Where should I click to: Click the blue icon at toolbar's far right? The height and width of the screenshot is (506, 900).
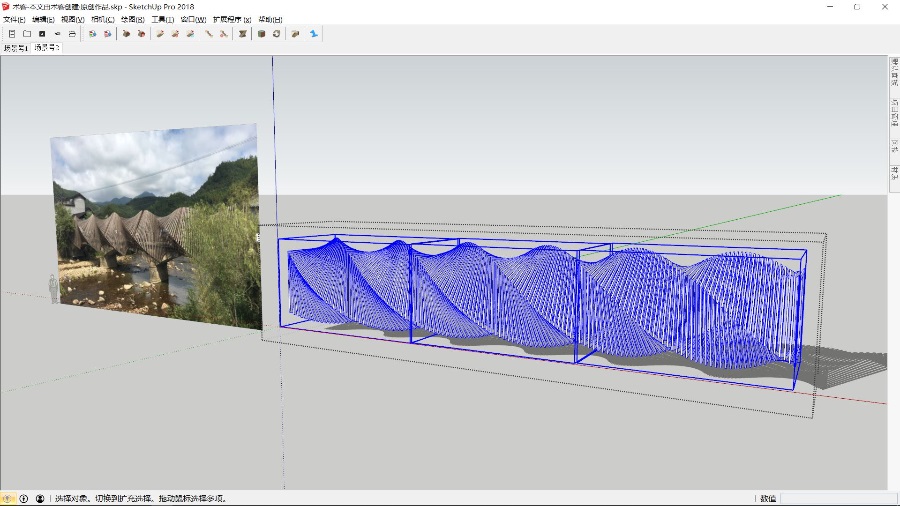pos(314,33)
